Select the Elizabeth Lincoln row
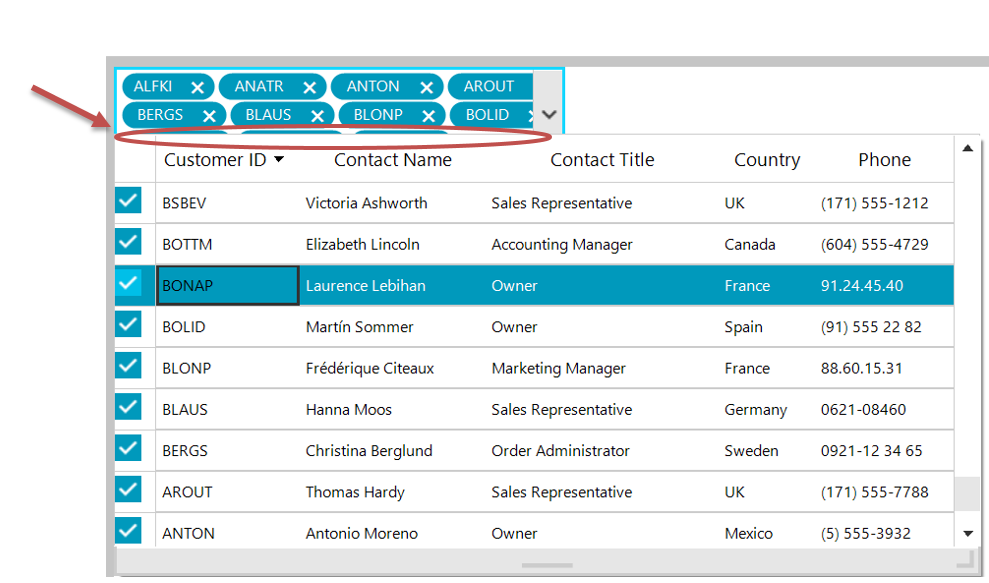Screen dimensions: 989x583 [x=366, y=244]
